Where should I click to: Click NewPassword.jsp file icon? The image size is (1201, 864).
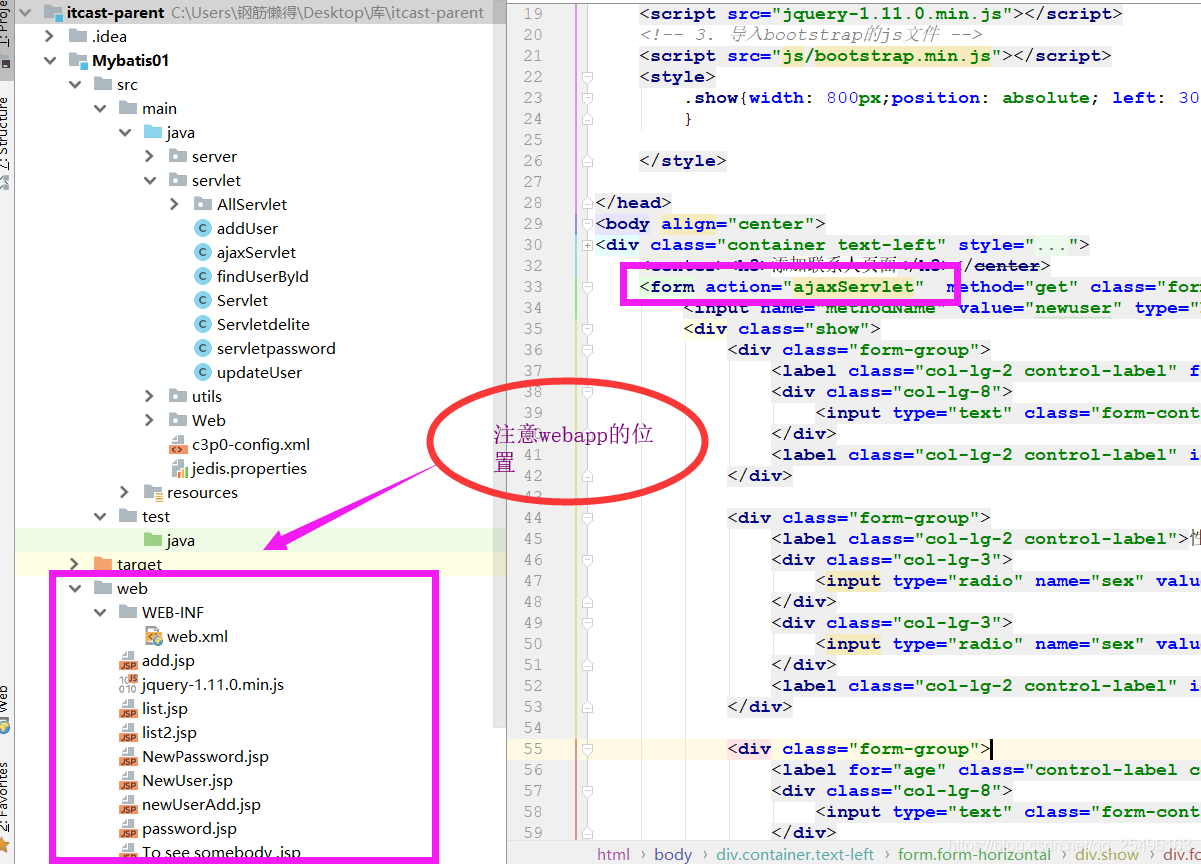coord(128,756)
